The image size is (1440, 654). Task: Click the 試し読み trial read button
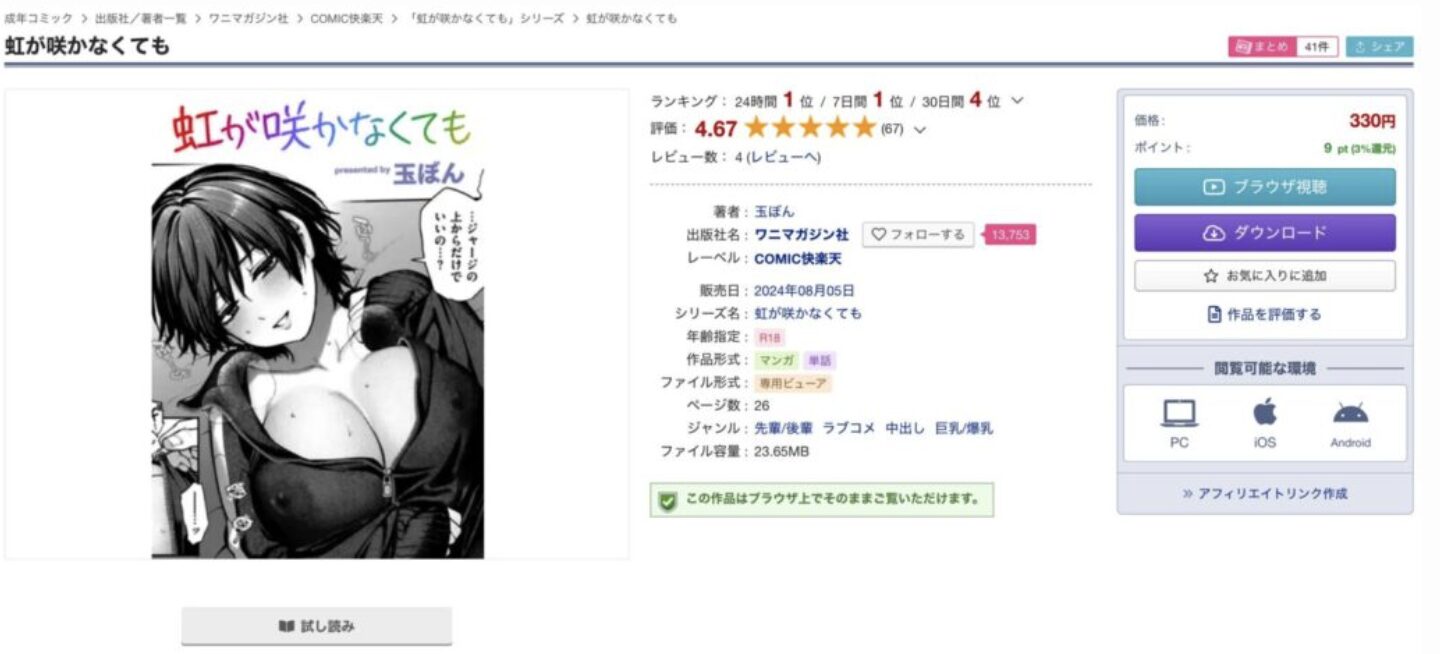coord(316,627)
